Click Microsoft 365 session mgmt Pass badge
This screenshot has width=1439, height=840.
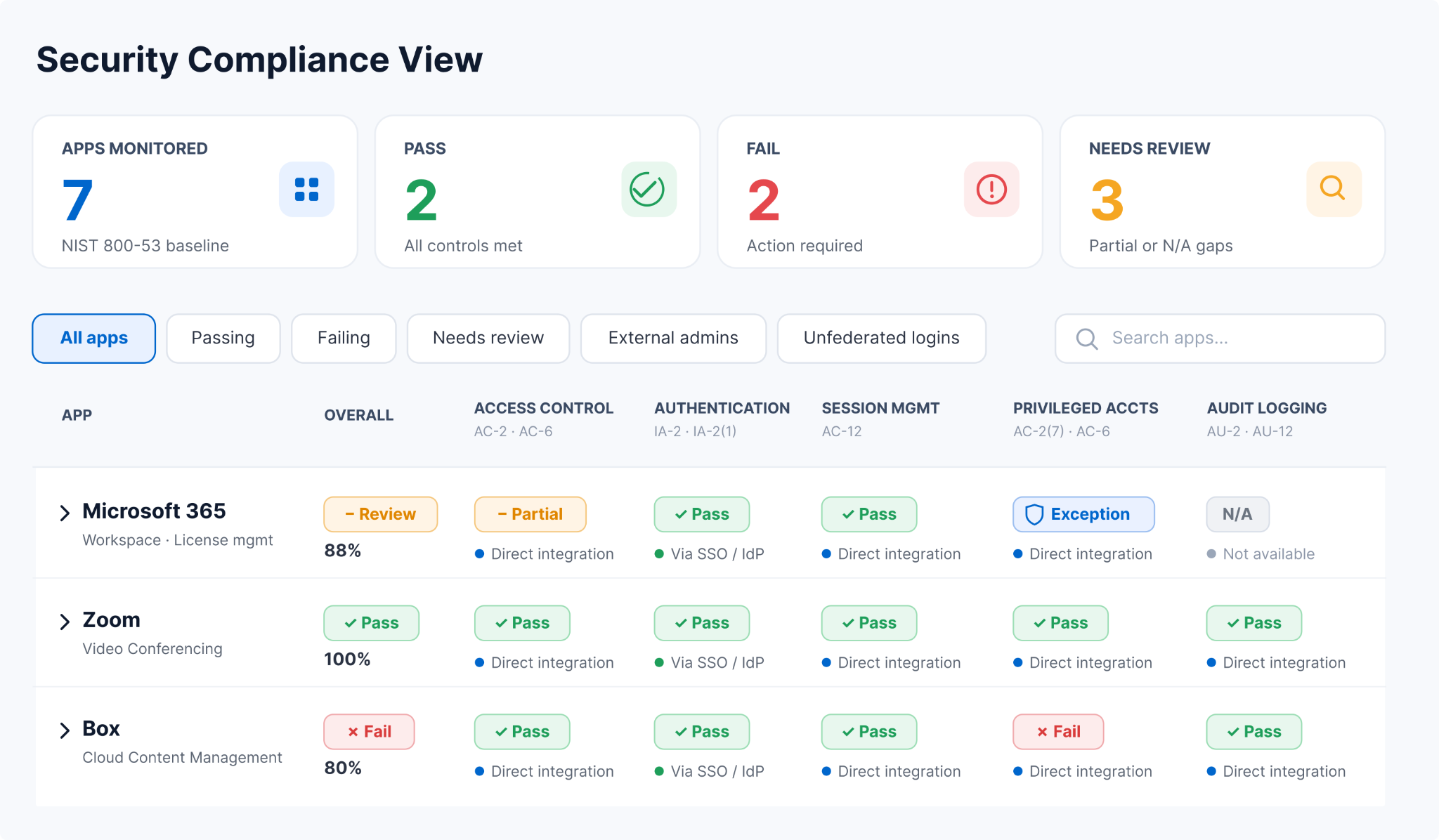point(869,514)
